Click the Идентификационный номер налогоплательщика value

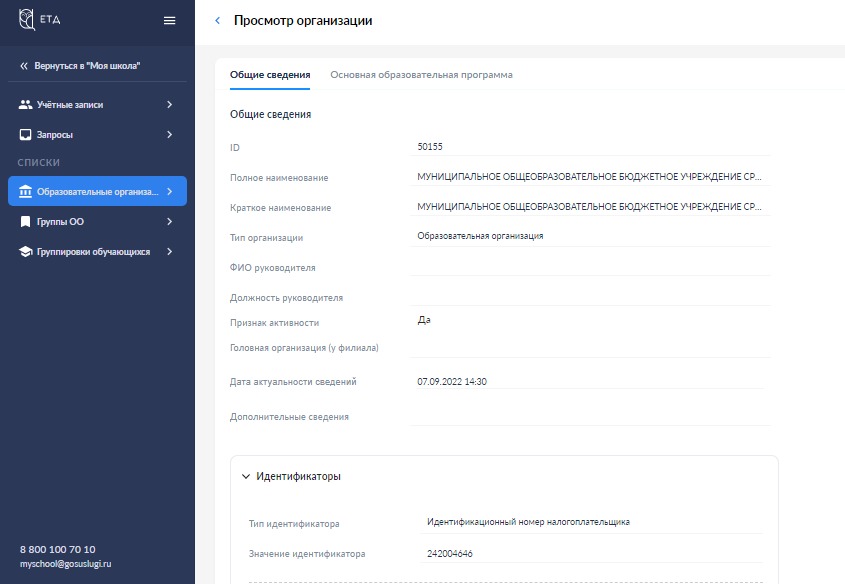point(528,522)
